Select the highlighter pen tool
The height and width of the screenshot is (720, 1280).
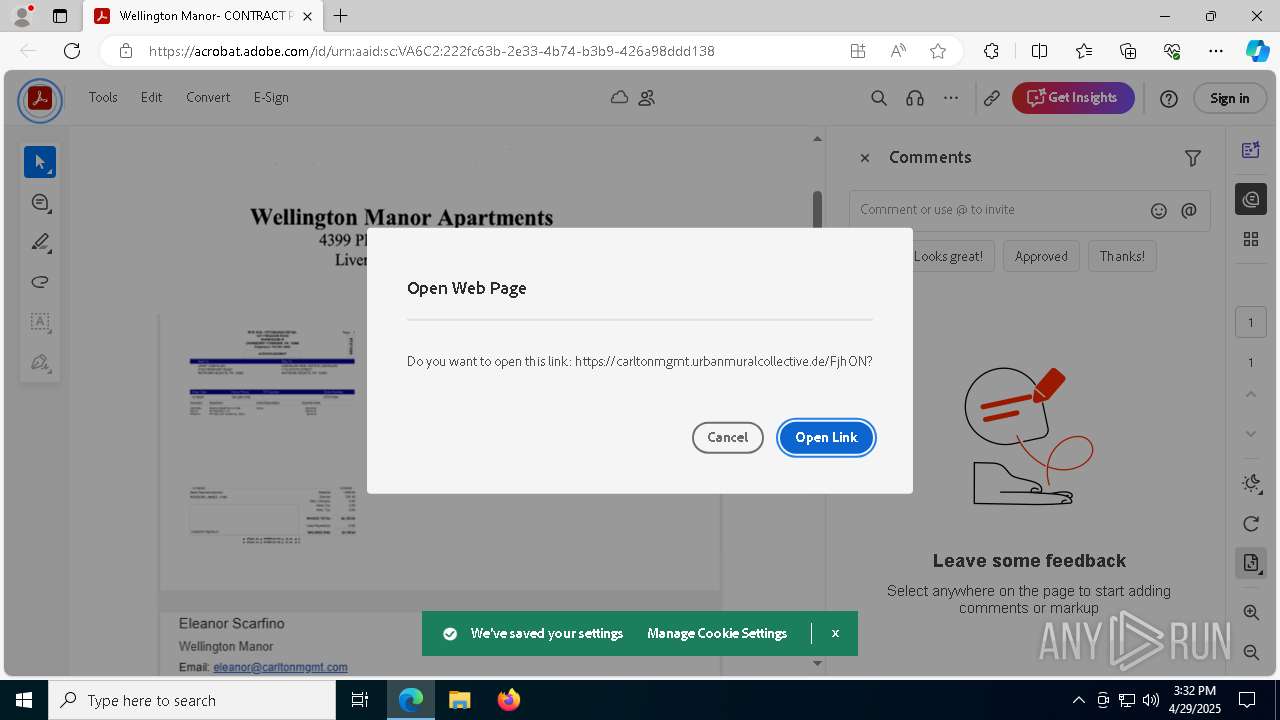pos(40,242)
